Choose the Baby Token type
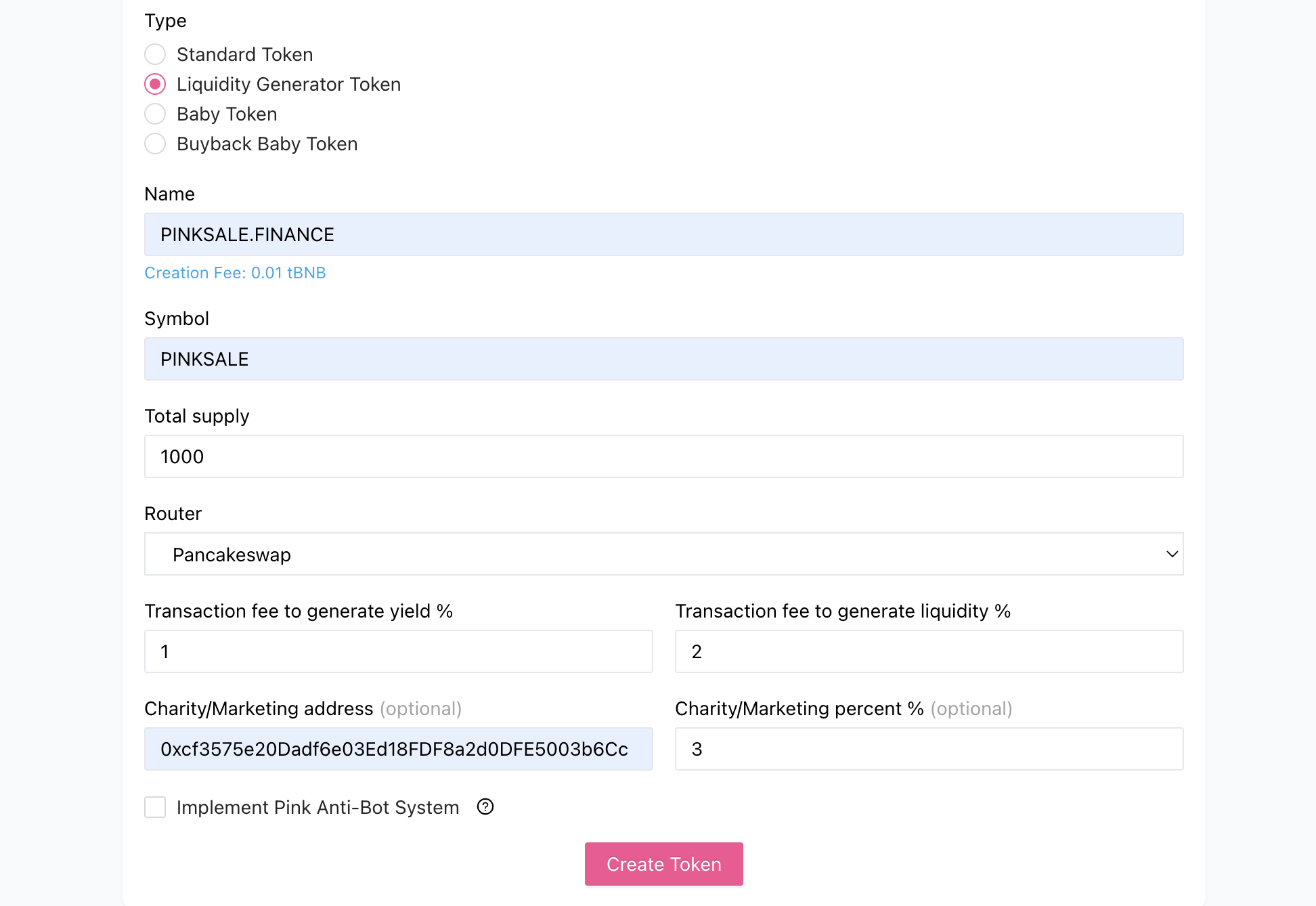 click(x=155, y=114)
